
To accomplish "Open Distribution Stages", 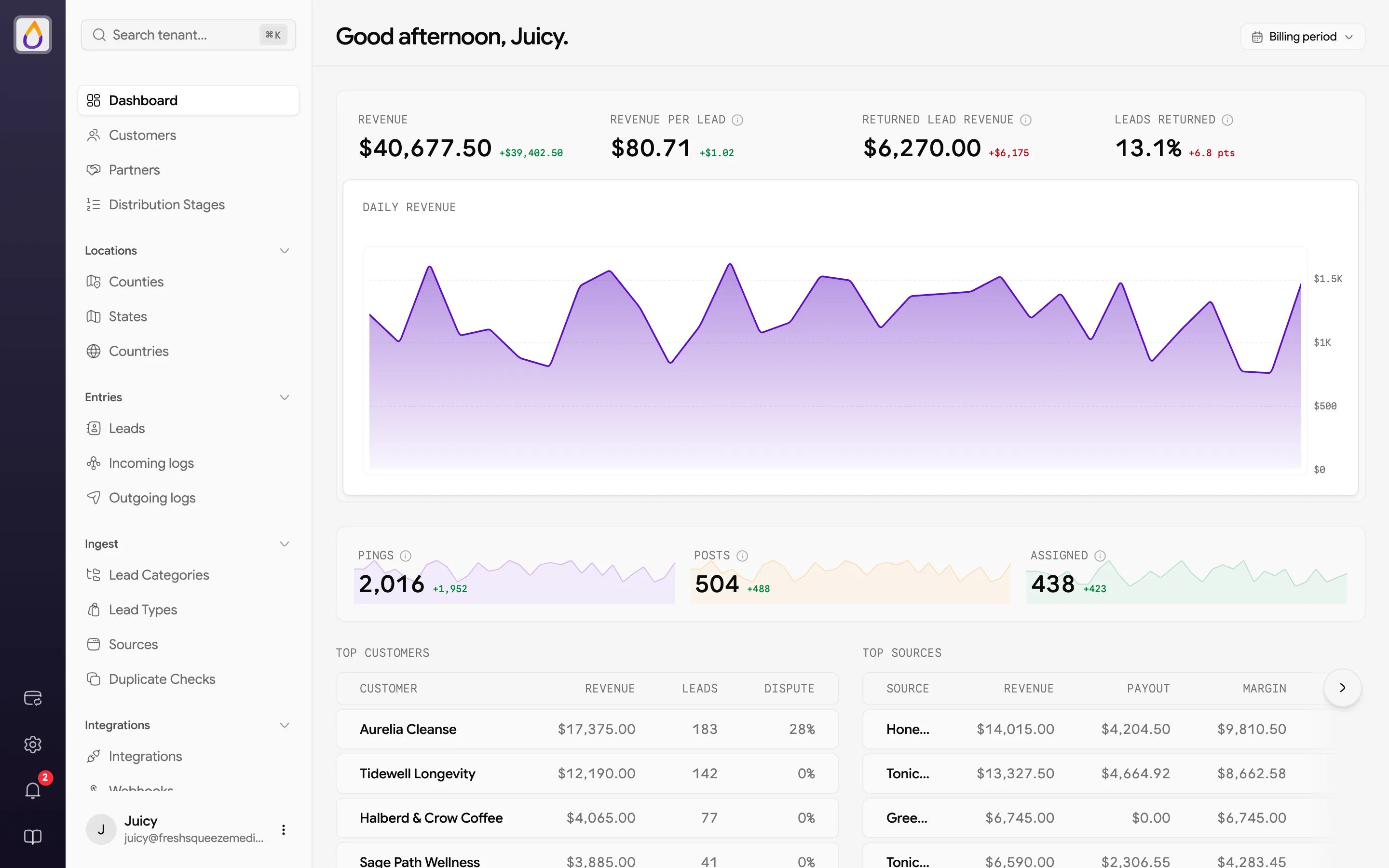I will click(x=188, y=205).
